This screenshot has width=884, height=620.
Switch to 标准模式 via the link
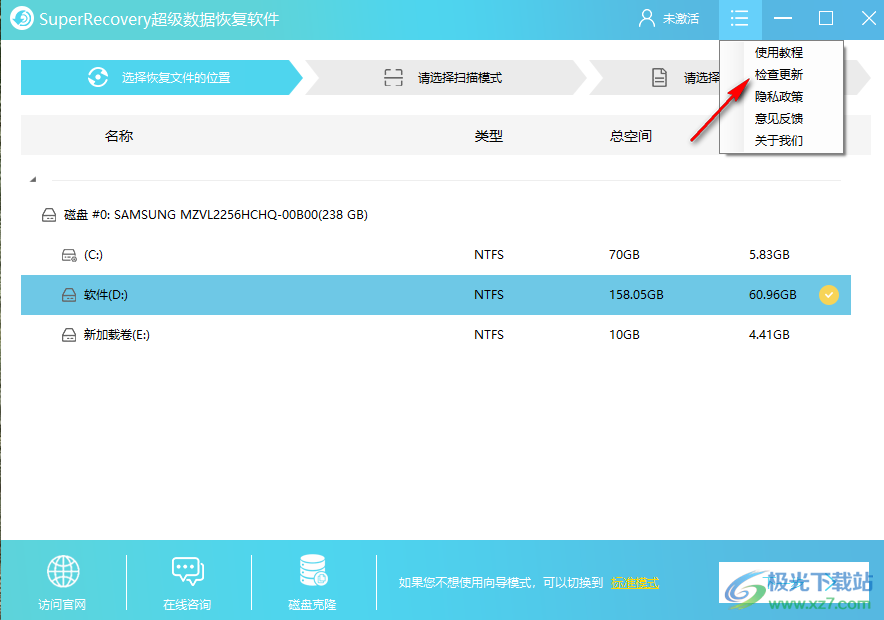pos(635,583)
